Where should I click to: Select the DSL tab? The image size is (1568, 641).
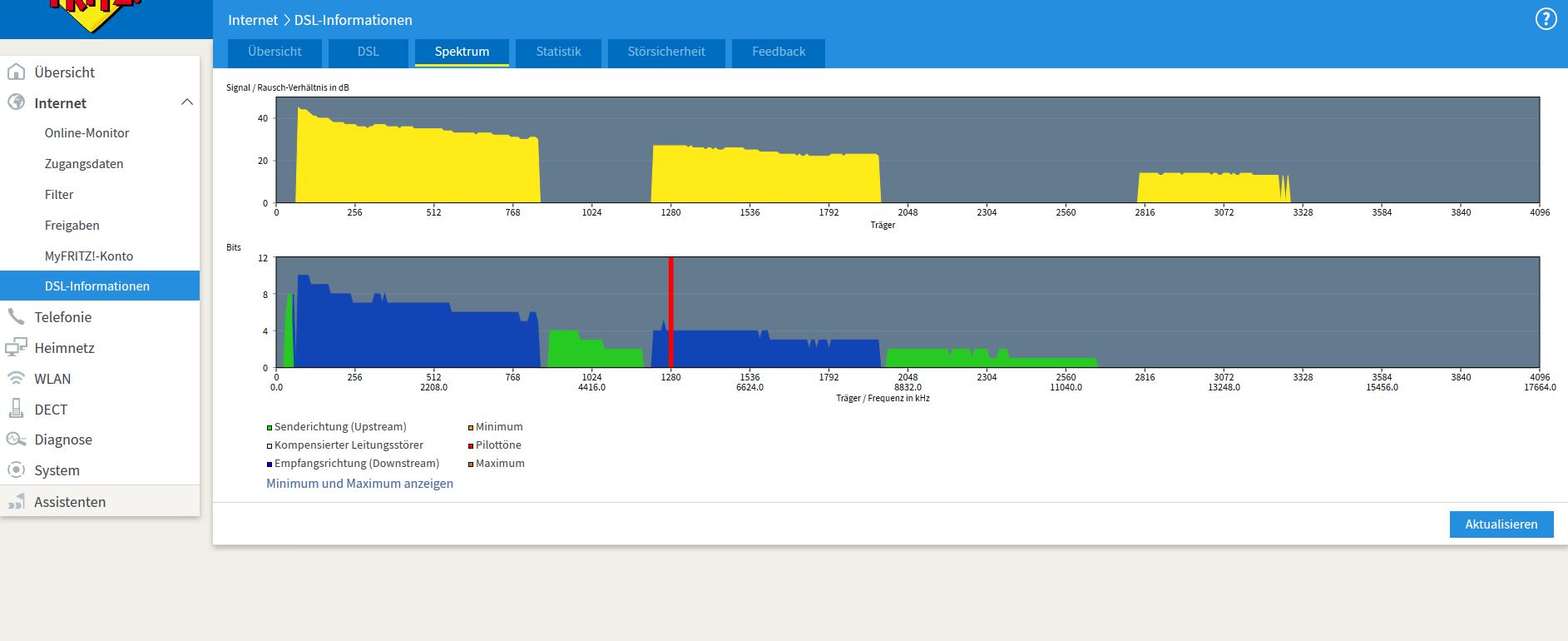pyautogui.click(x=369, y=52)
